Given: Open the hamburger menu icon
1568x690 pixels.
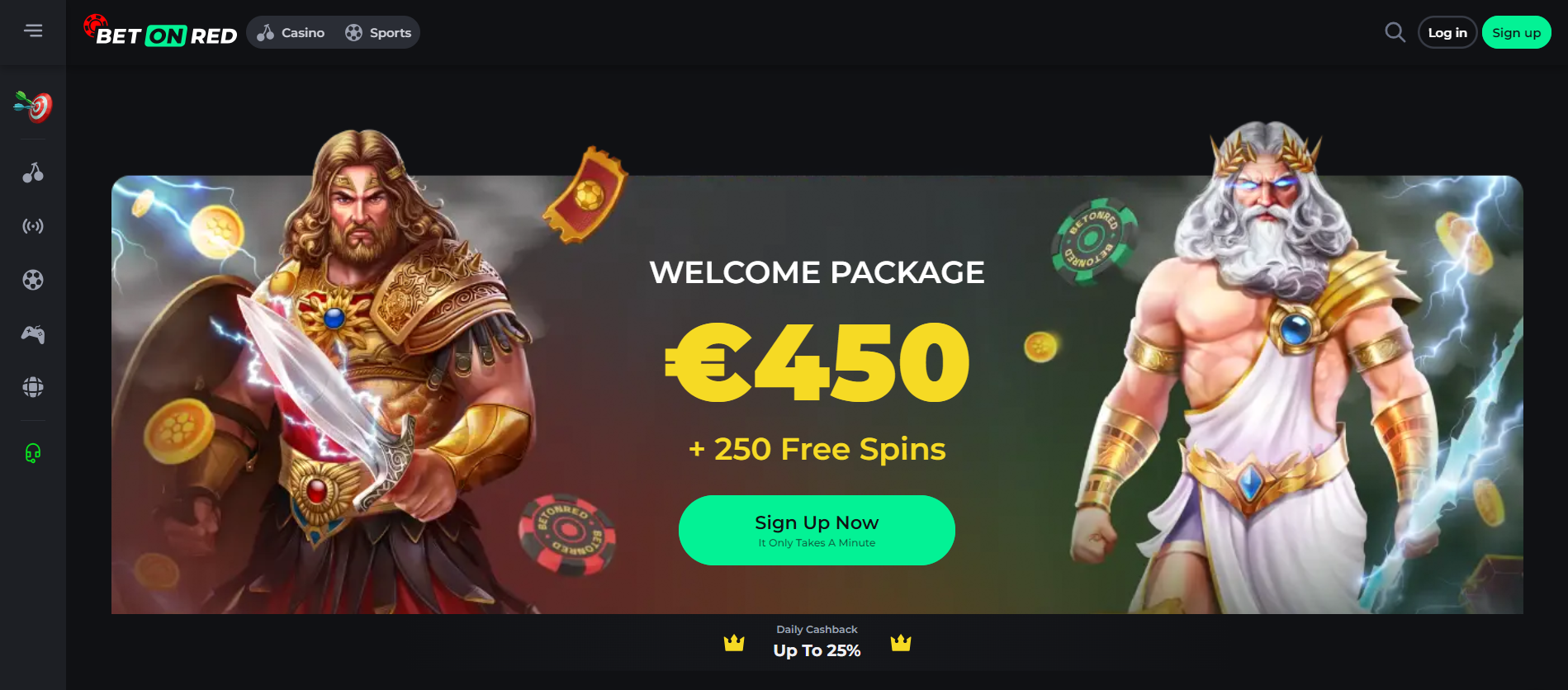Looking at the screenshot, I should [x=33, y=31].
